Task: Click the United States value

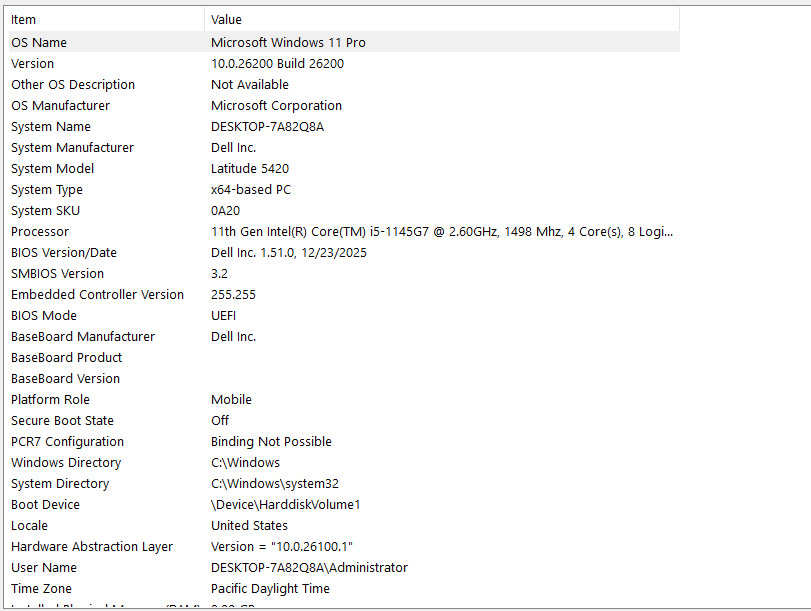Action: pyautogui.click(x=249, y=526)
